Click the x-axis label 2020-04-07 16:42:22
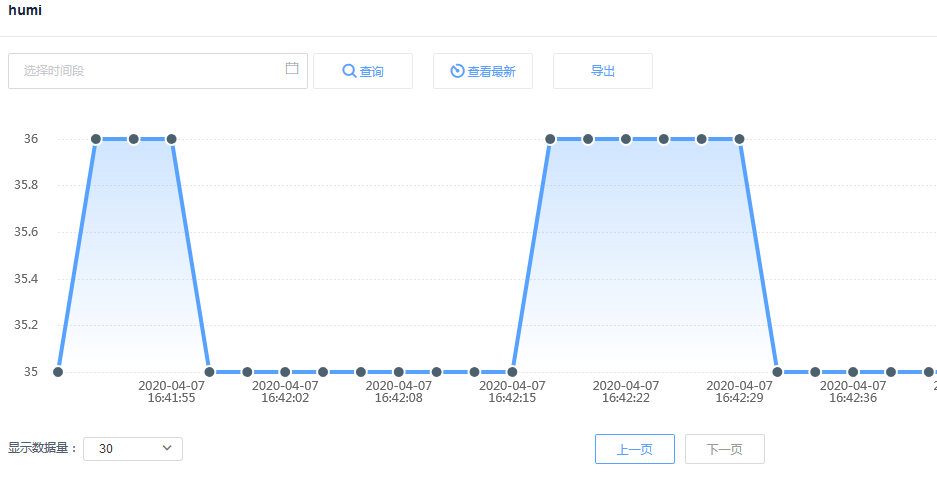Image resolution: width=937 pixels, height=477 pixels. 626,391
